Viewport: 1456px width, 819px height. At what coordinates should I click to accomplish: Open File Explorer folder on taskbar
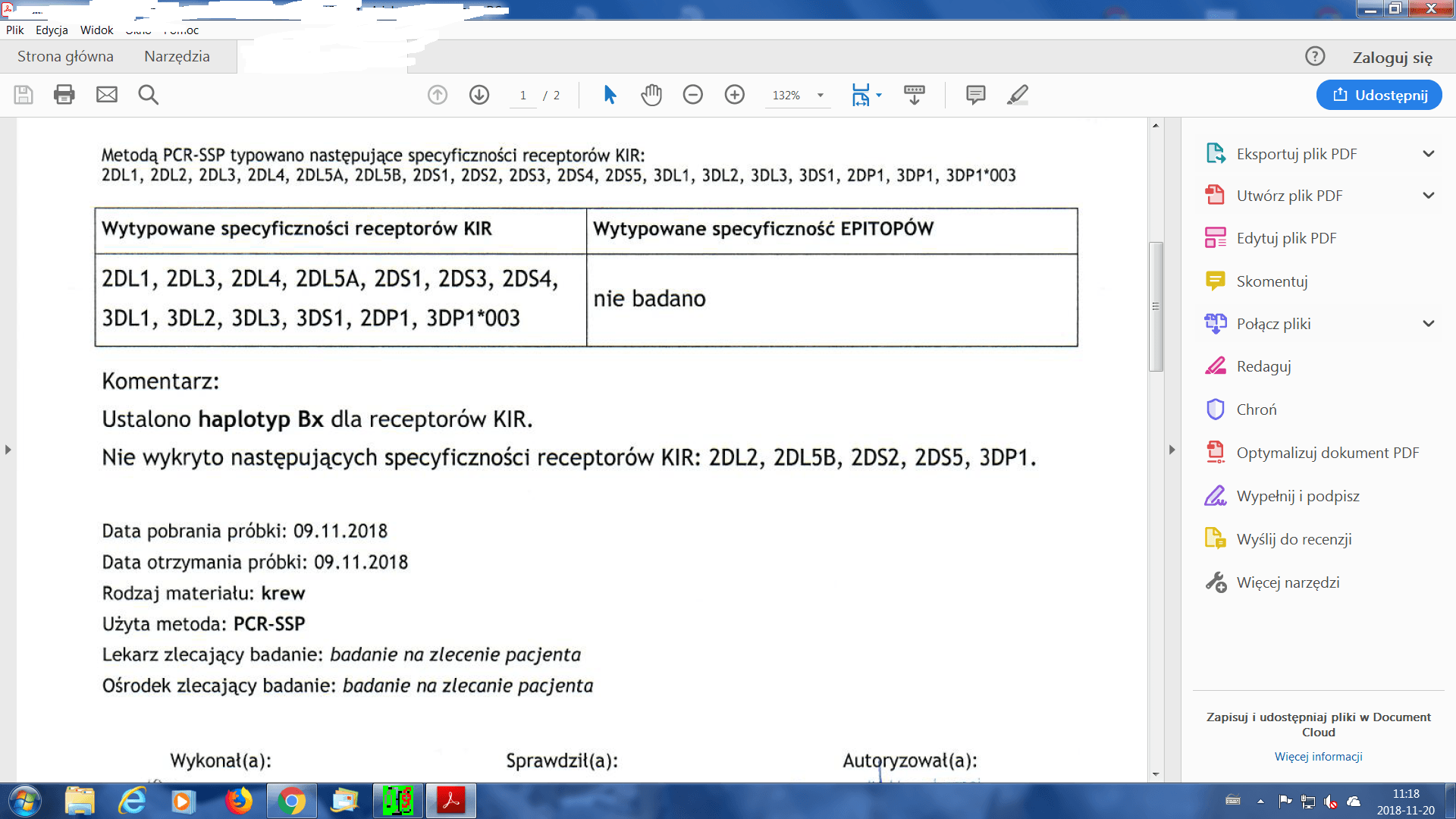[80, 801]
